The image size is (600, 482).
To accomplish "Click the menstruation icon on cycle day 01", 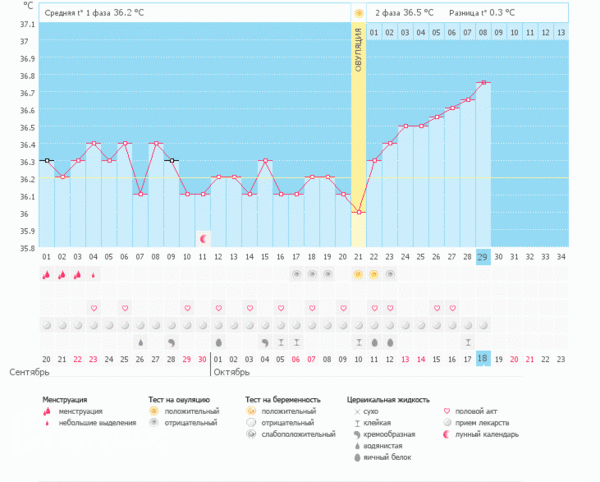I will 47,274.
